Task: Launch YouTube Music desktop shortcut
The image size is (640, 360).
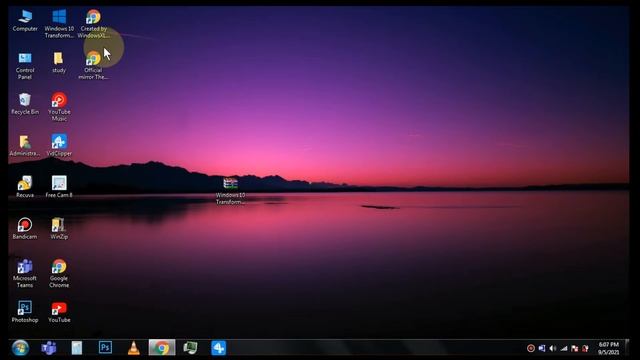Action: click(59, 107)
